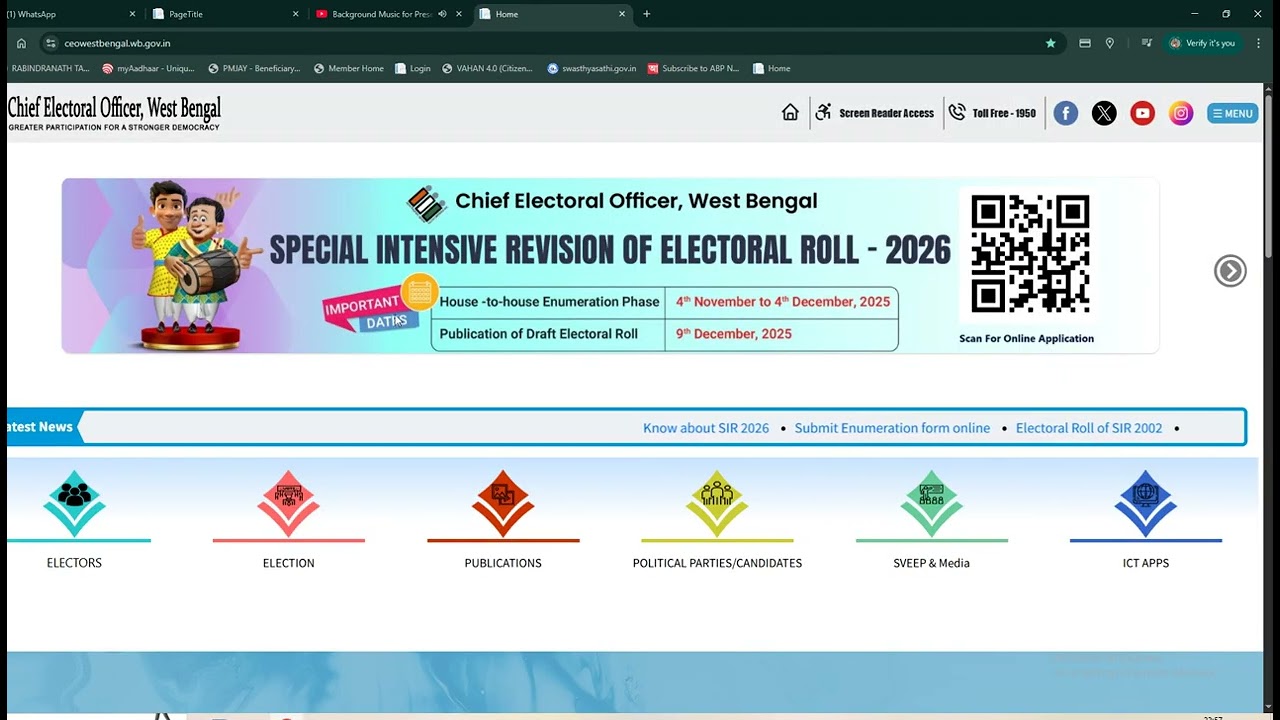Open VAHAN 4.0 bookmark

click(x=487, y=69)
